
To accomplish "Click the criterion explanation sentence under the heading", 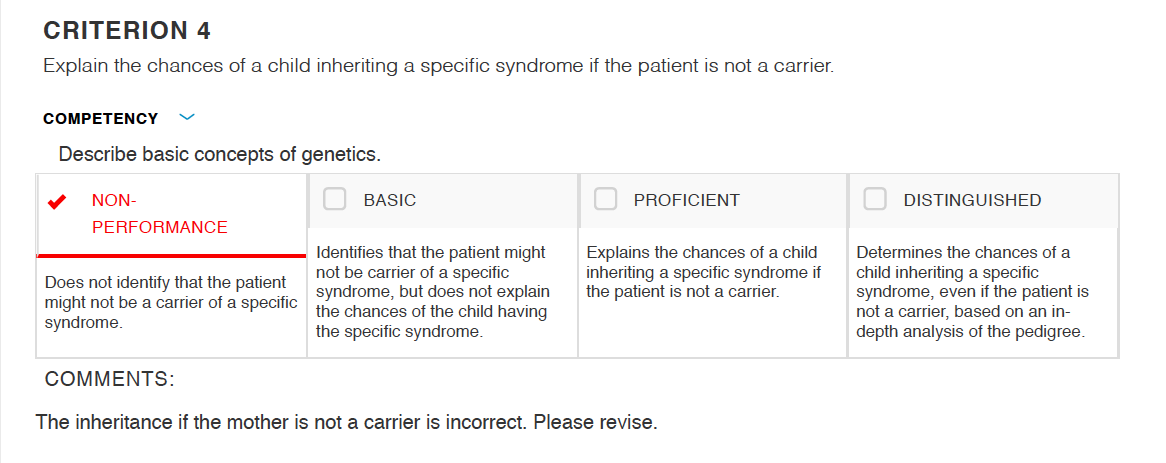I will pyautogui.click(x=439, y=65).
